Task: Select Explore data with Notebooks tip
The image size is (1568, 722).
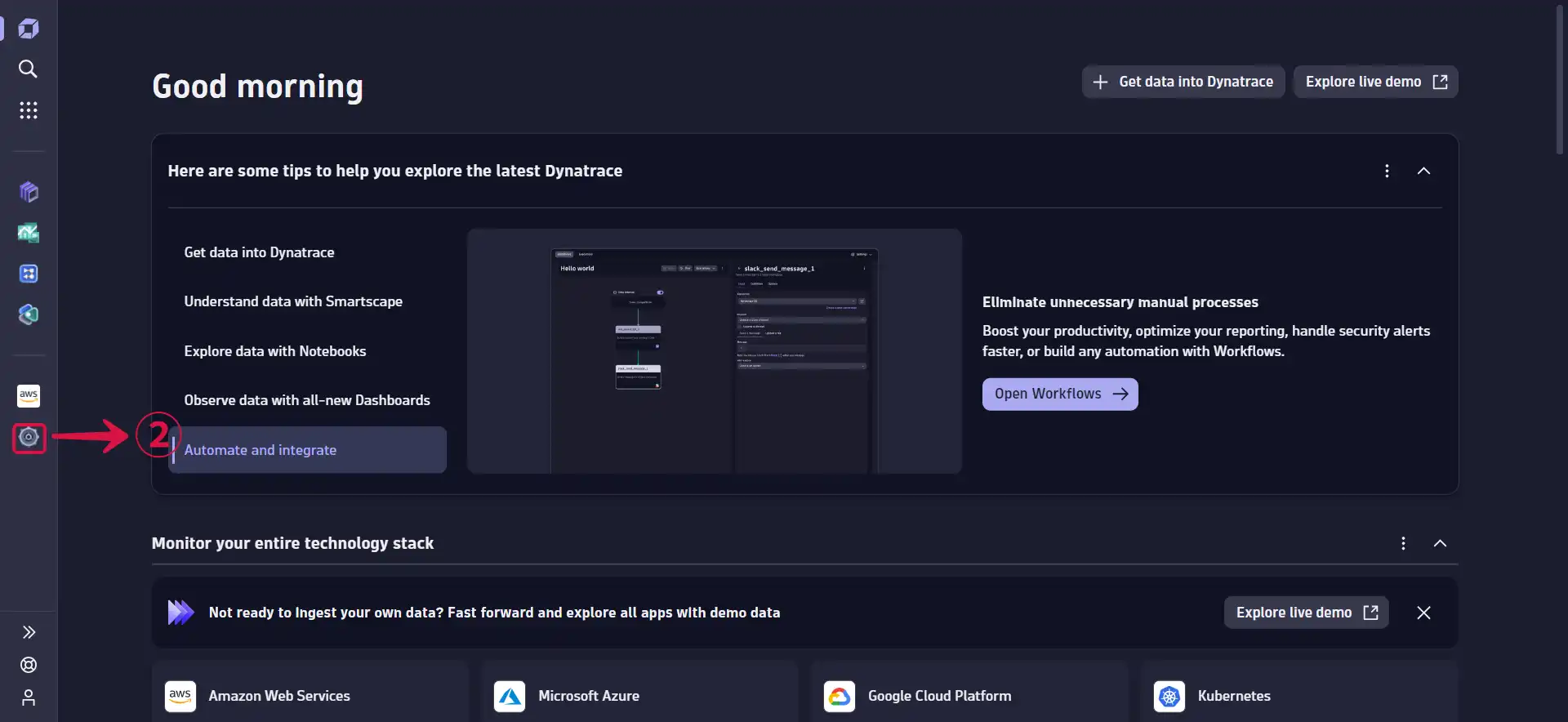Action: pos(307,351)
